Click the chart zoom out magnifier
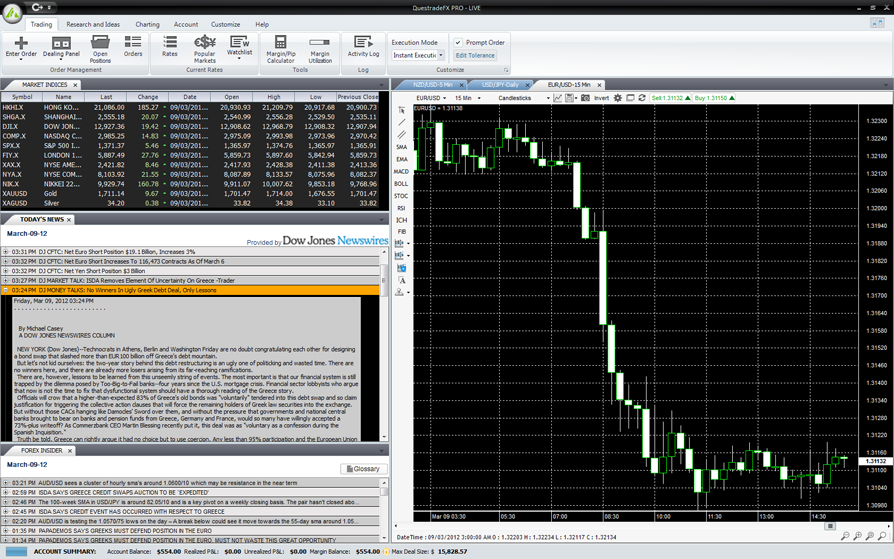The width and height of the screenshot is (894, 559). [x=845, y=536]
